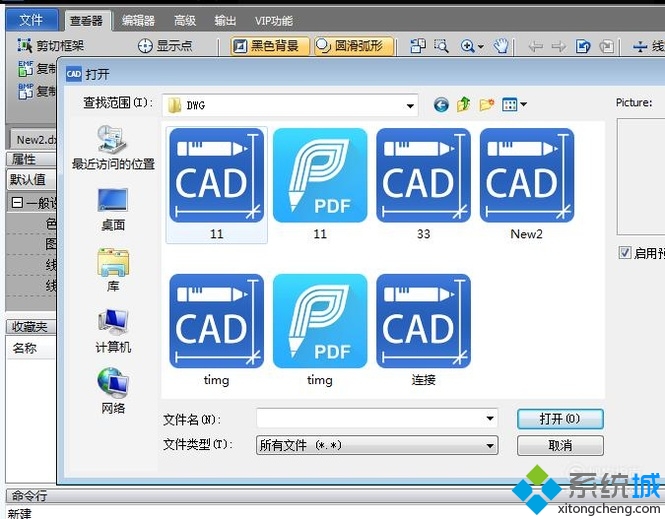The image size is (665, 519).
Task: Open the 查找范围 DWG folder dropdown
Action: 290,105
